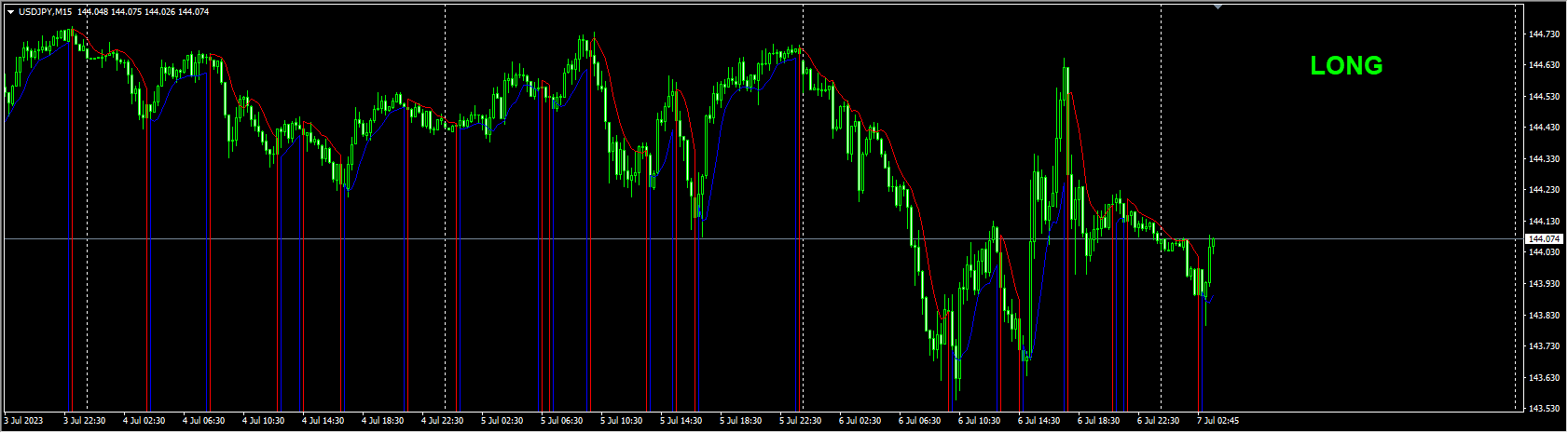
Task: Click the 5 Jul 06:30 time label
Action: pyautogui.click(x=561, y=421)
